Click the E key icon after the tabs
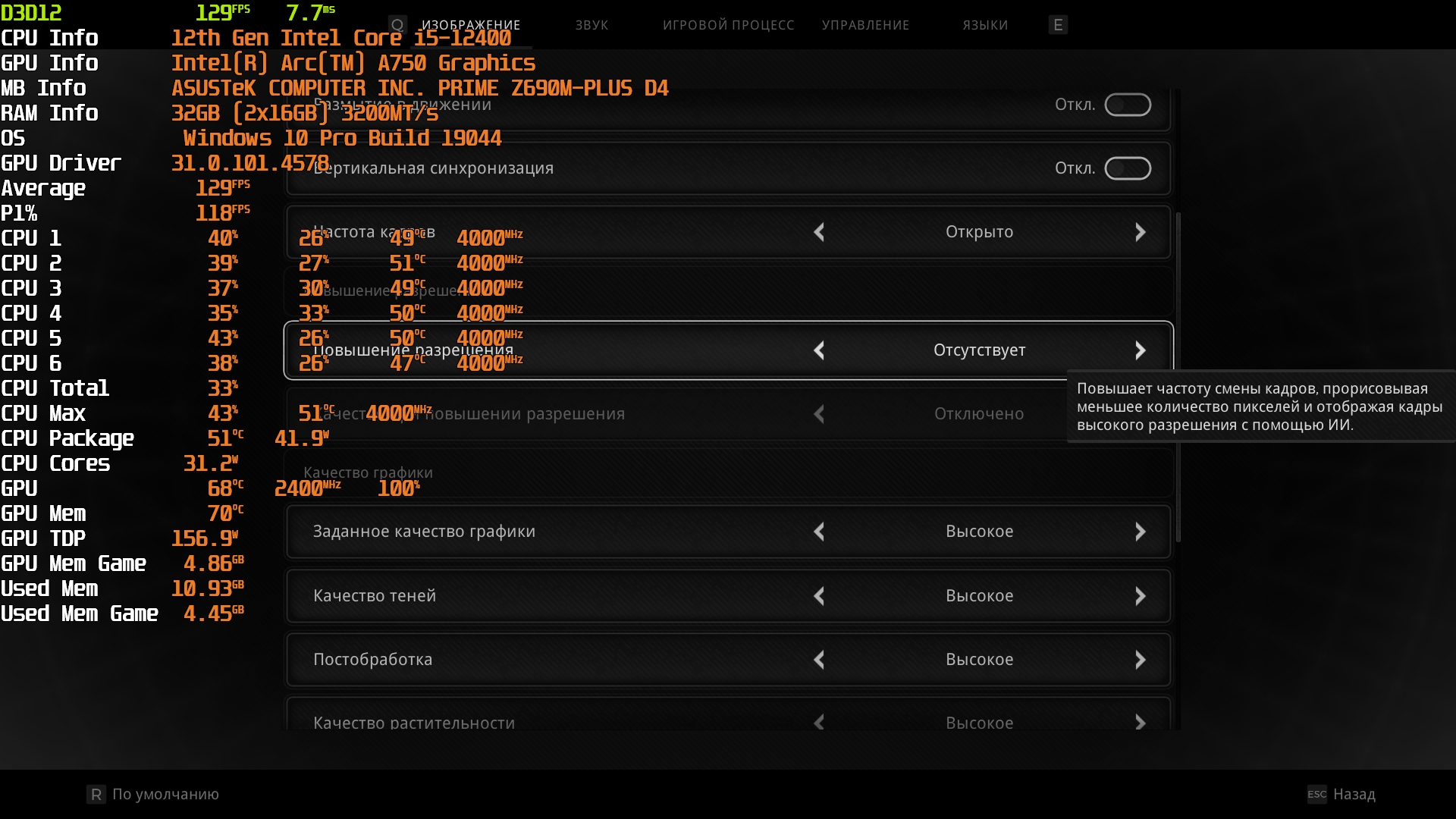1456x819 pixels. [1058, 25]
